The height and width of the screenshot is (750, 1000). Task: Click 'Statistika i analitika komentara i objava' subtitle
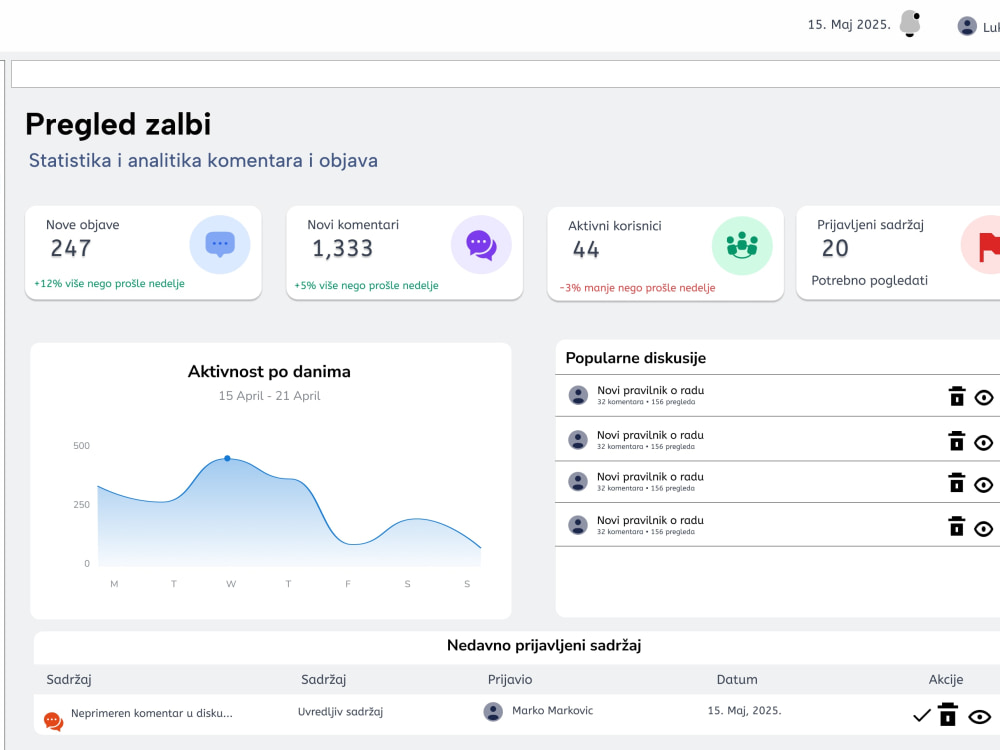pos(203,161)
